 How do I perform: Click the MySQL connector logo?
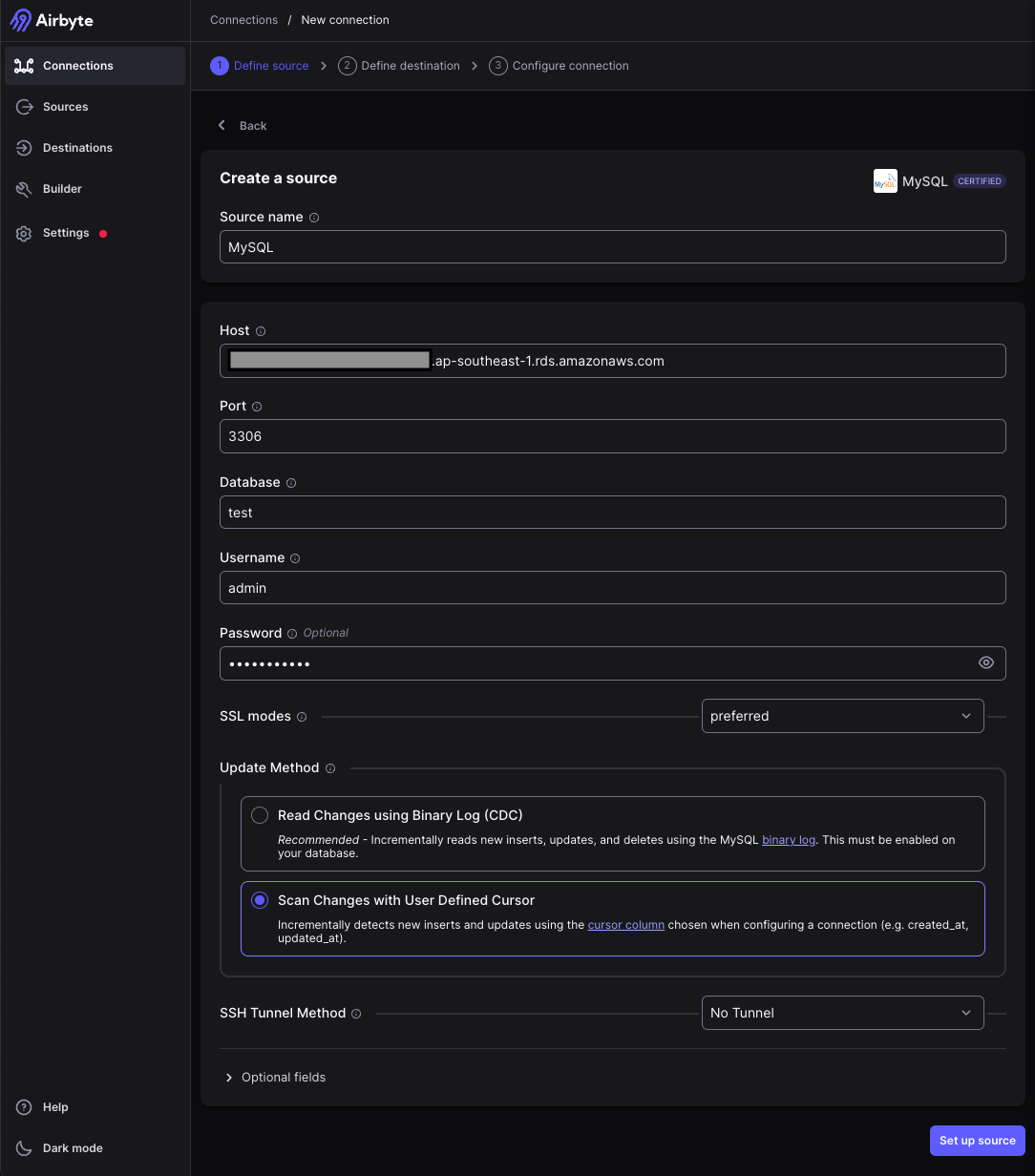pos(884,180)
